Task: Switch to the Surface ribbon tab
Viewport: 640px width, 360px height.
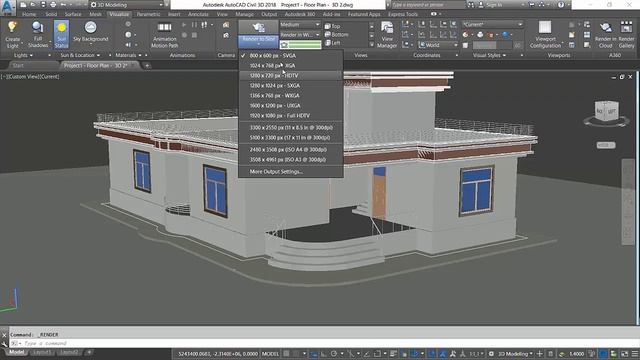Action: click(73, 14)
